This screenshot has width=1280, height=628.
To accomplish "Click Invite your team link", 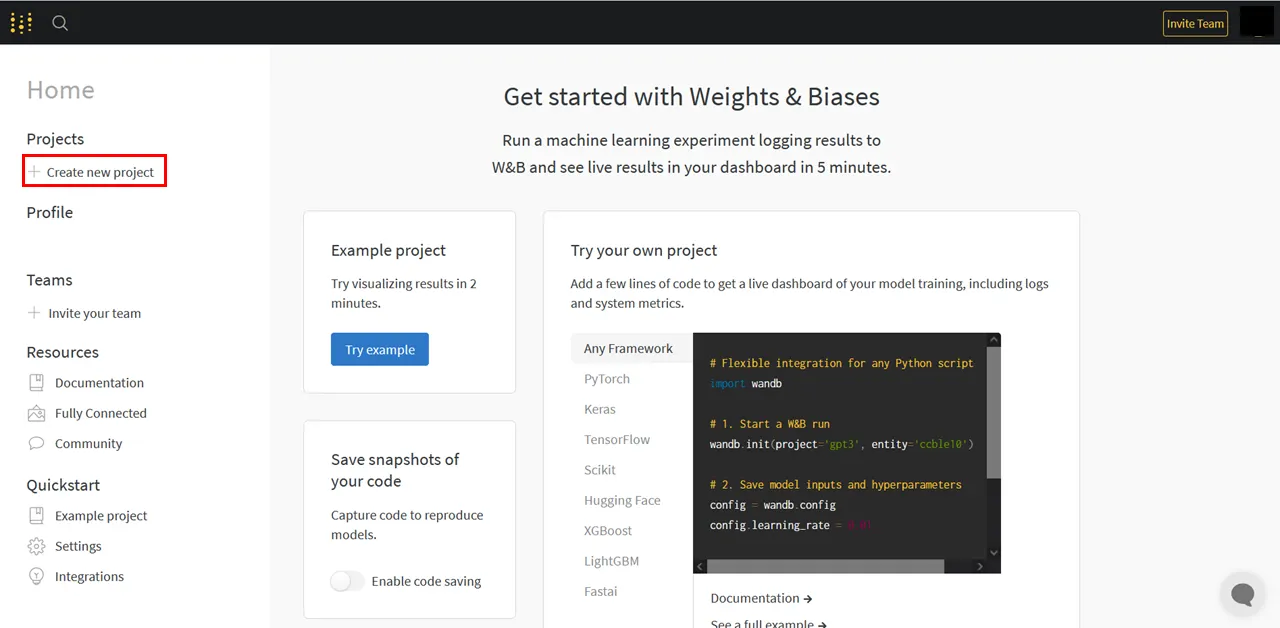I will (x=94, y=313).
